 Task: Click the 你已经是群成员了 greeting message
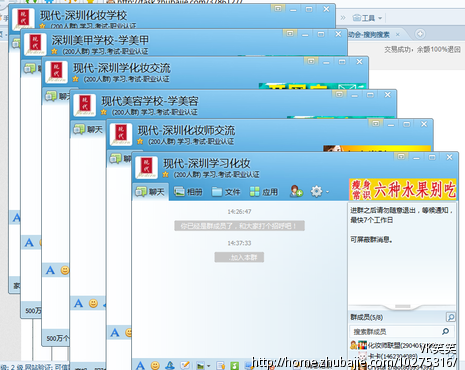click(x=239, y=226)
